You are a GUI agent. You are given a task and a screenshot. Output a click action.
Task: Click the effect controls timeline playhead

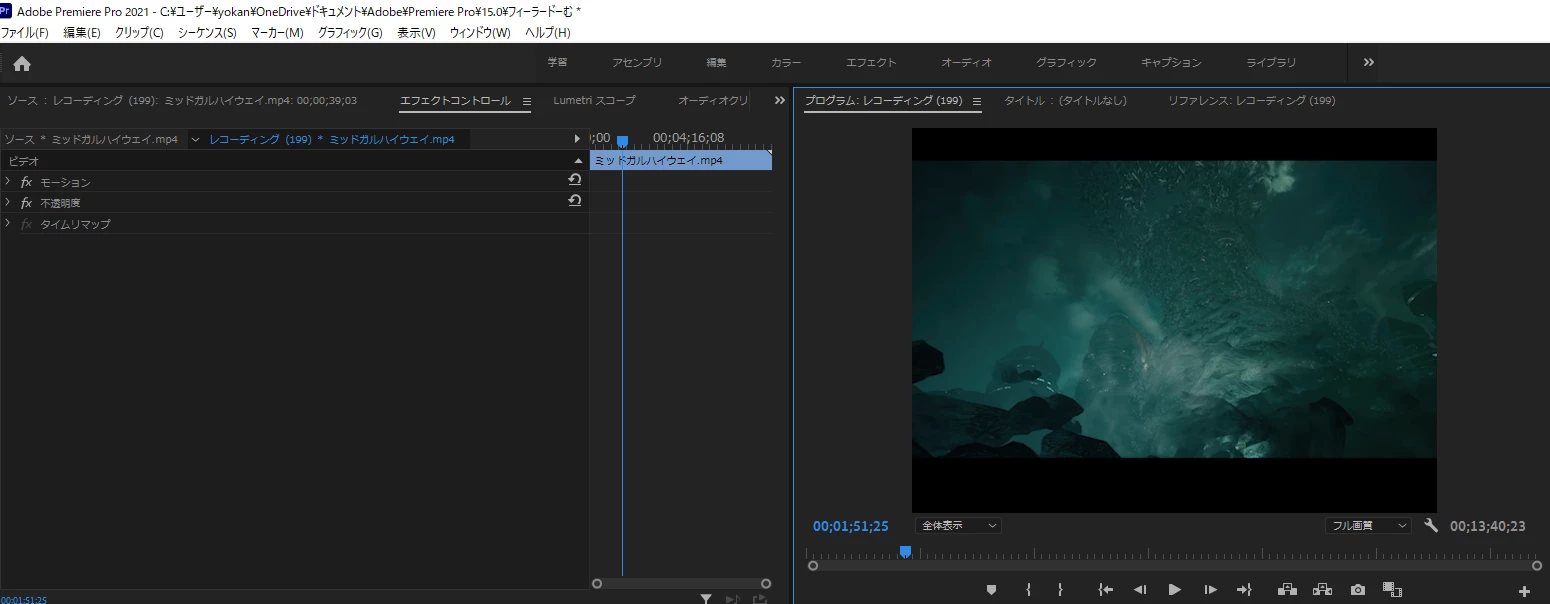click(622, 141)
